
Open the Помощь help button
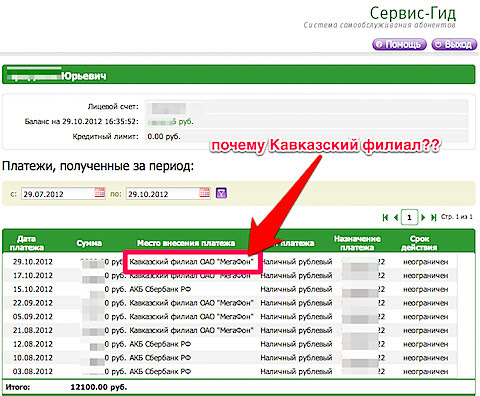pyautogui.click(x=399, y=44)
